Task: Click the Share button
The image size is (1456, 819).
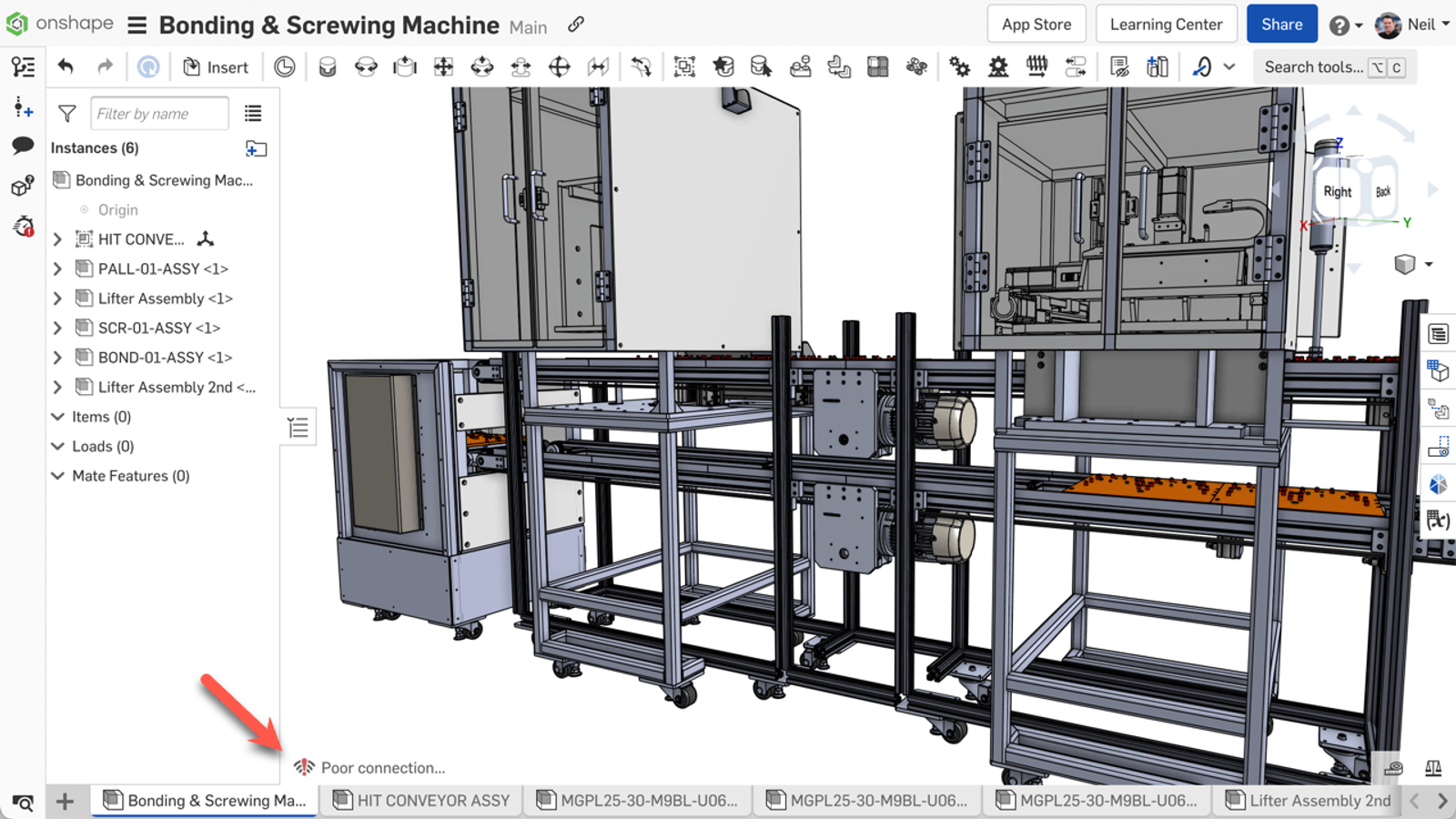Action: coord(1281,25)
